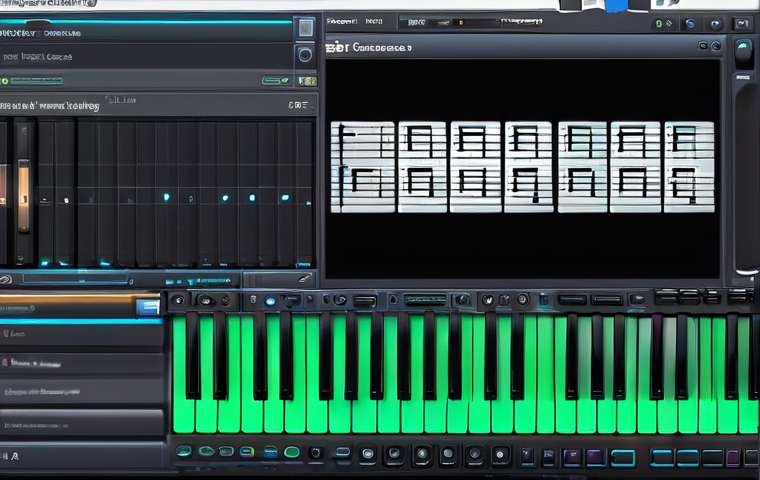Click the third of three round icons past the LCD knob

point(522,300)
